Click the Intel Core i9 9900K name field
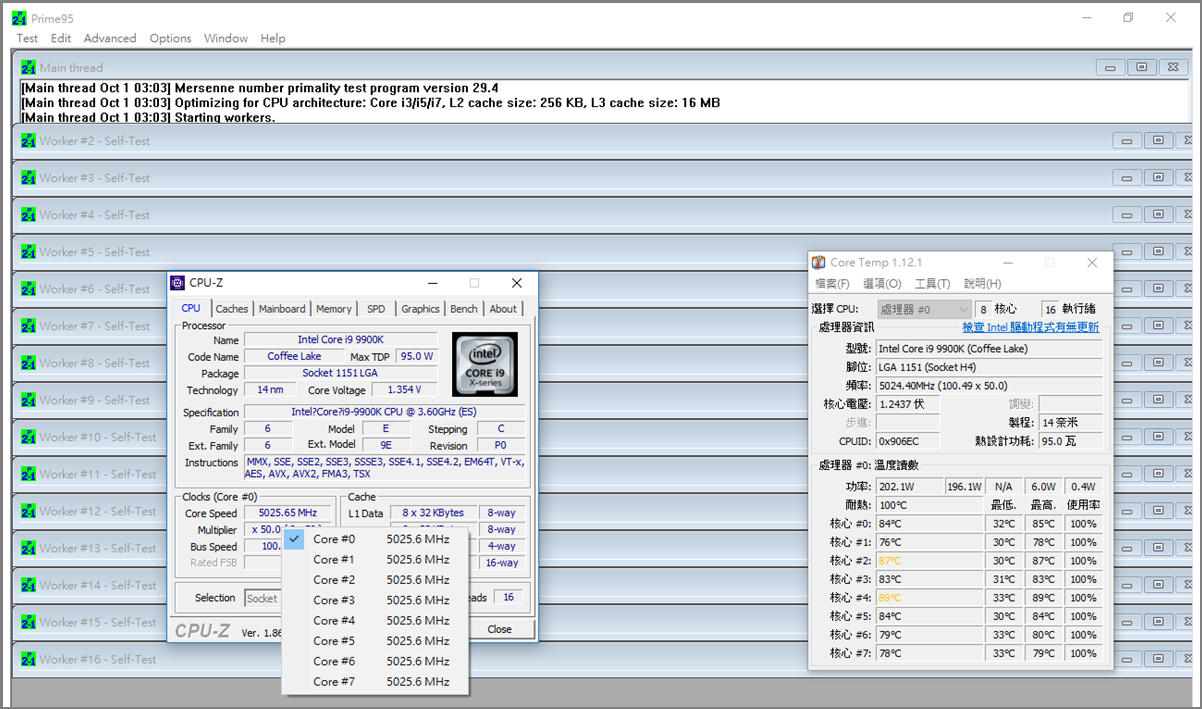 (341, 340)
